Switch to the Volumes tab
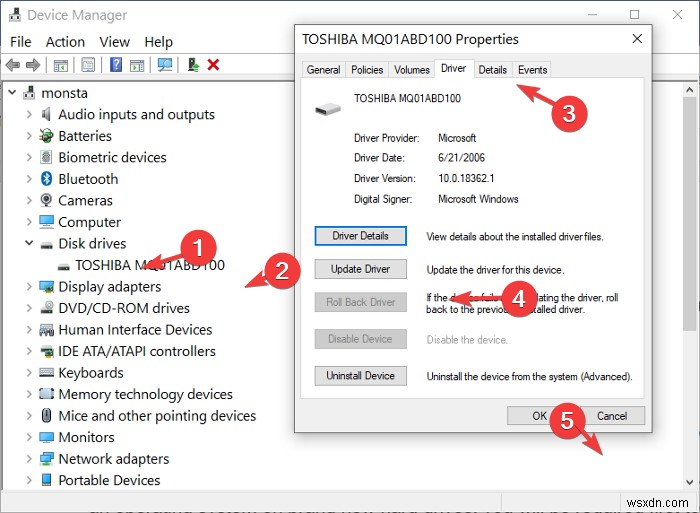The height and width of the screenshot is (513, 700). (412, 70)
